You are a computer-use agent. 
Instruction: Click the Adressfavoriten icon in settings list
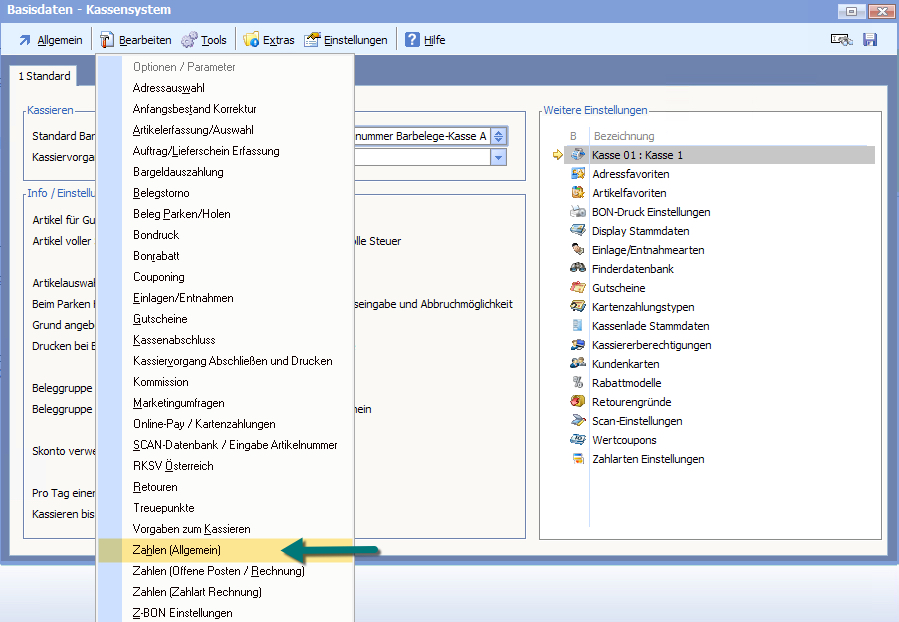tap(578, 174)
